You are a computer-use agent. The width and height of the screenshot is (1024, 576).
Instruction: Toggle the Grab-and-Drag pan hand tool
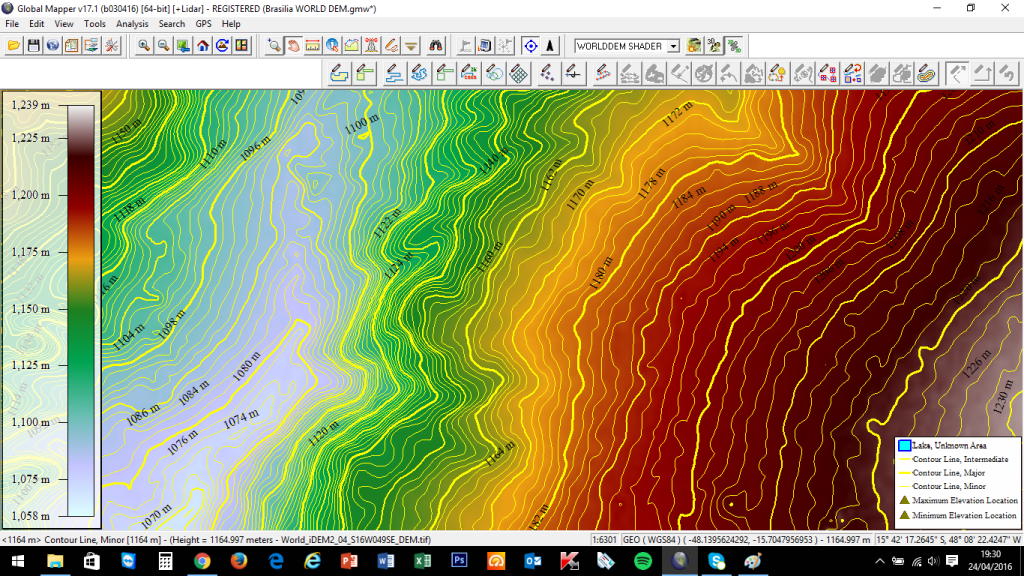[x=294, y=46]
